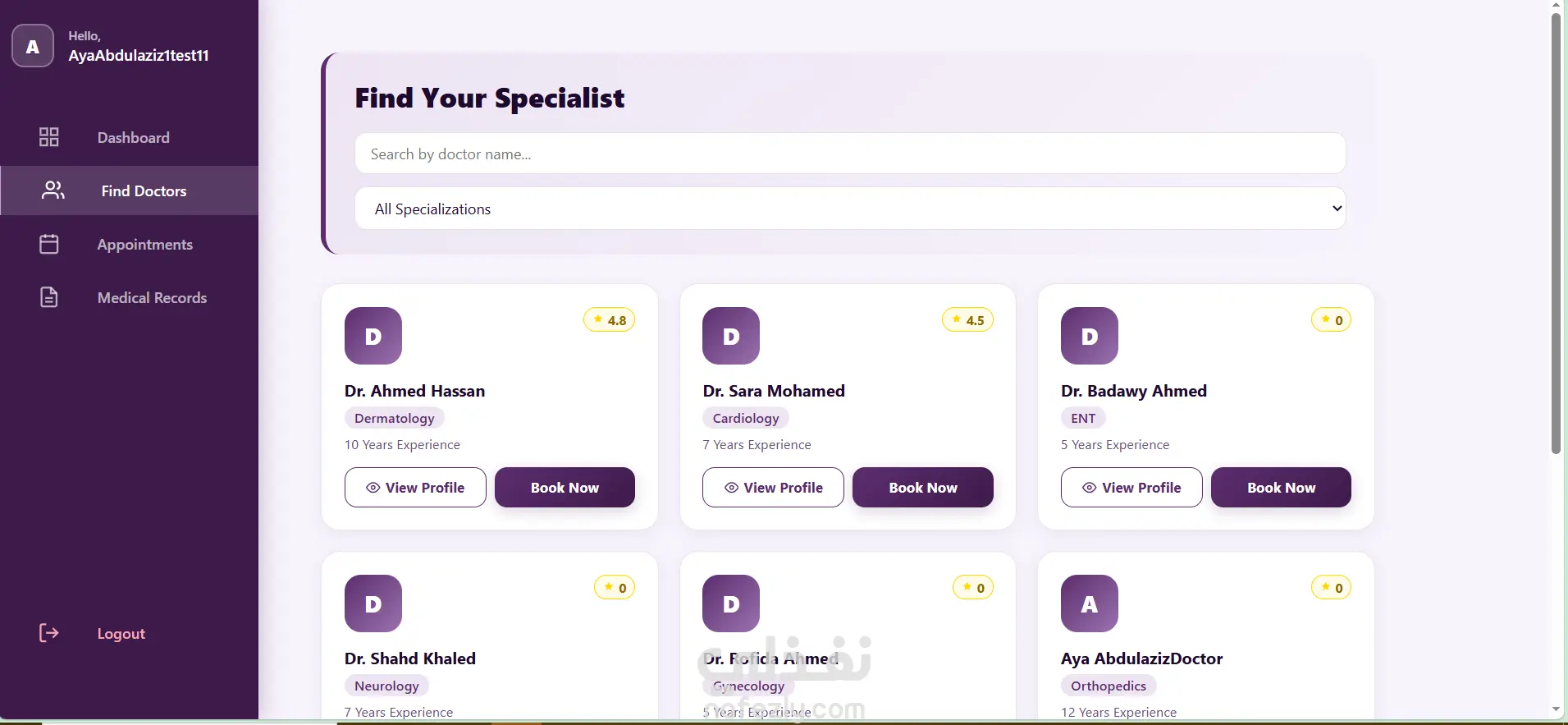Open the All Specializations dropdown
This screenshot has height=725, width=1568.
(850, 209)
